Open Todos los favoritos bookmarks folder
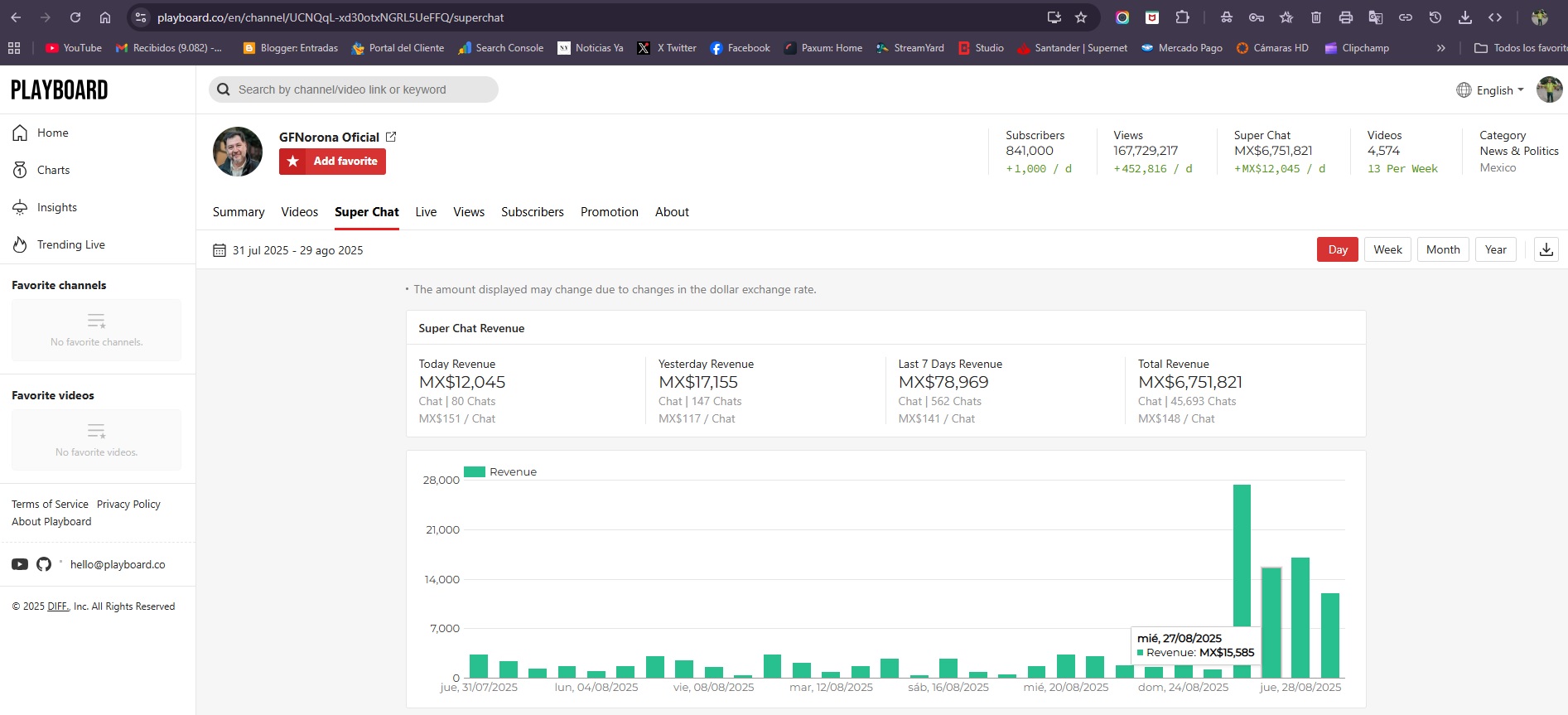The image size is (1568, 715). [1521, 48]
